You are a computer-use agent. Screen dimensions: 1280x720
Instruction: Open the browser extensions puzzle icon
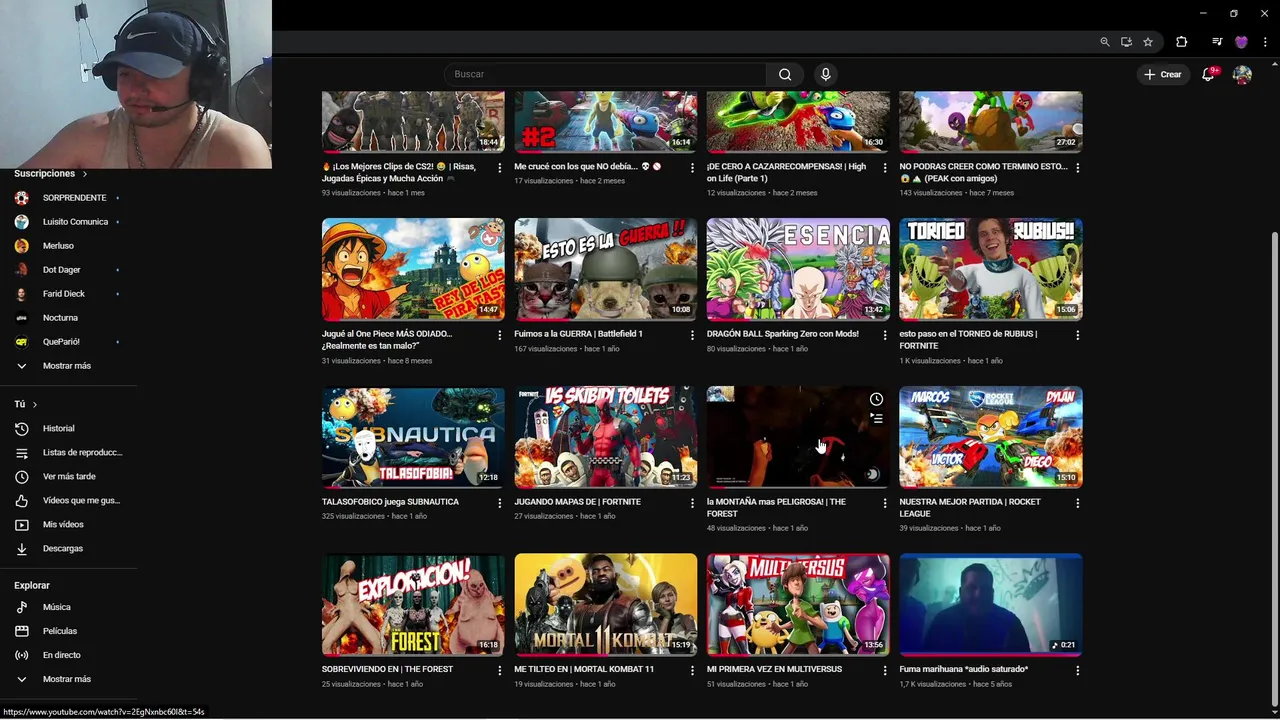1181,42
